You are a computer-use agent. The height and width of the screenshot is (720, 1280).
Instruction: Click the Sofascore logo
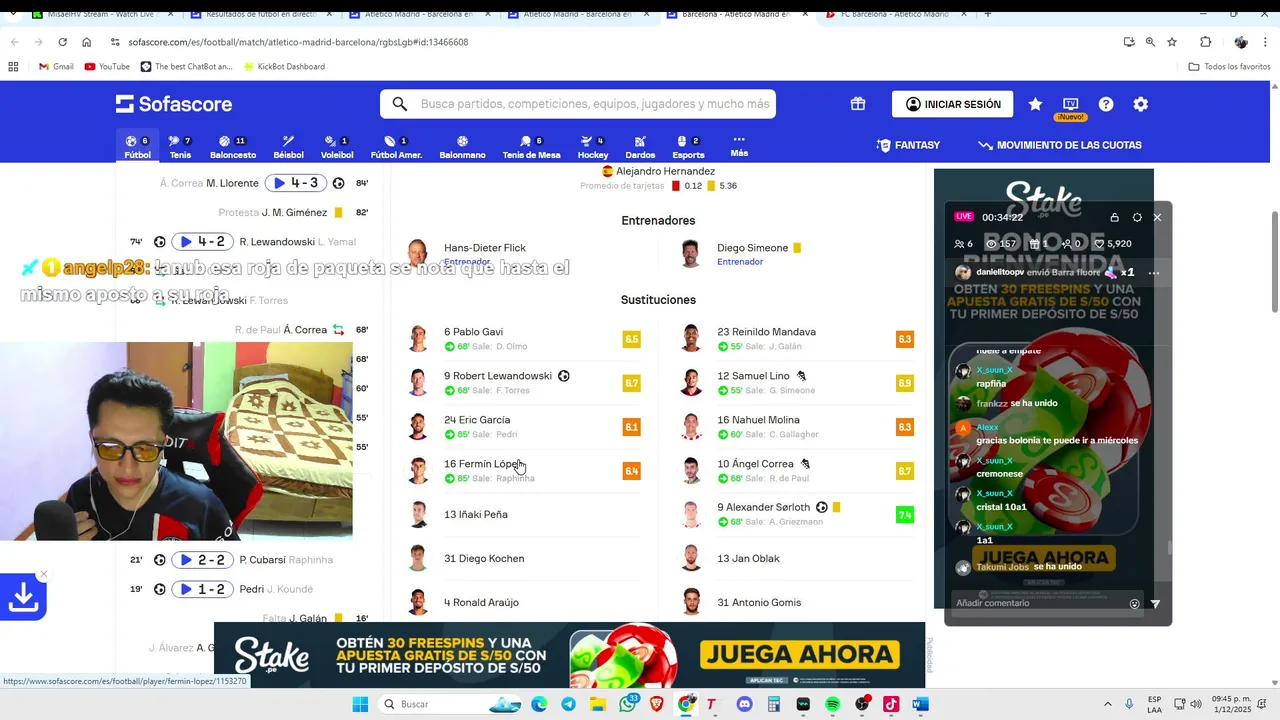tap(174, 104)
